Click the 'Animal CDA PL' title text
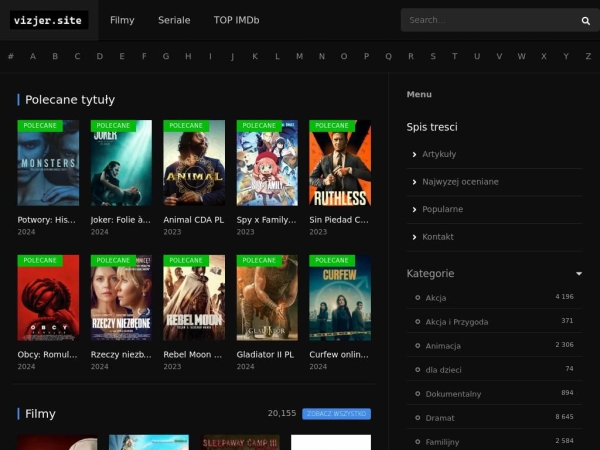Image resolution: width=600 pixels, height=450 pixels. (x=194, y=220)
